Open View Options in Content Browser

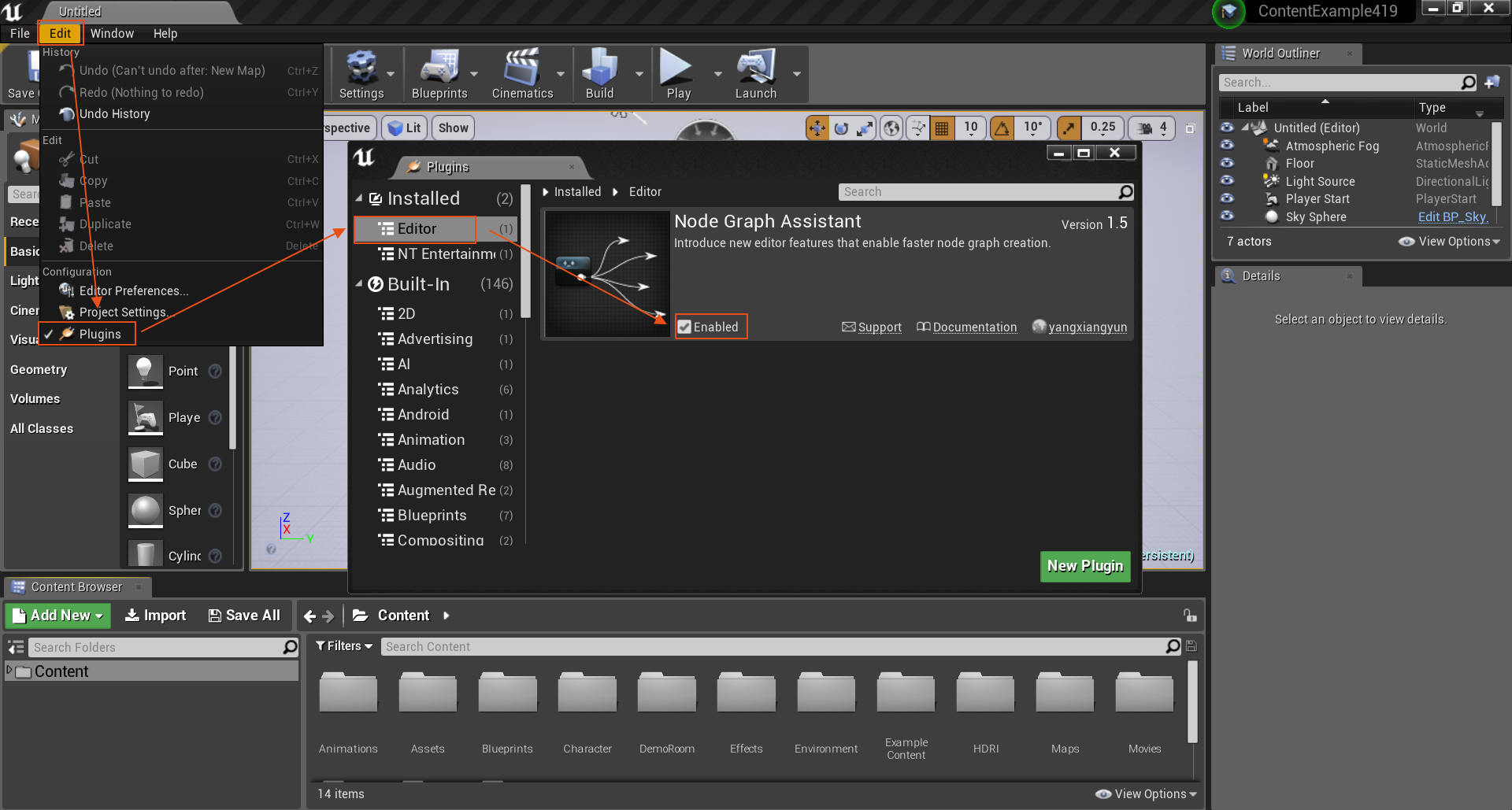(x=1146, y=794)
